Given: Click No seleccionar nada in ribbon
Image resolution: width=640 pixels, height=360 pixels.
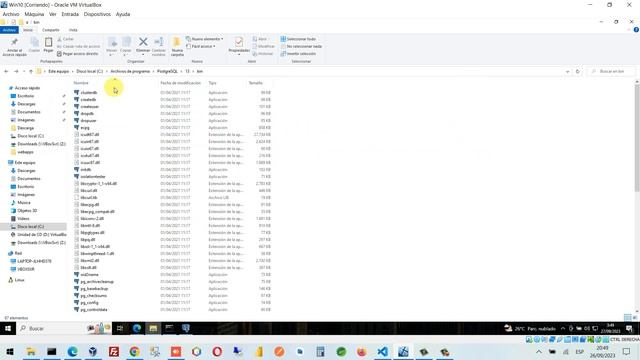Looking at the screenshot, I should click(x=301, y=46).
